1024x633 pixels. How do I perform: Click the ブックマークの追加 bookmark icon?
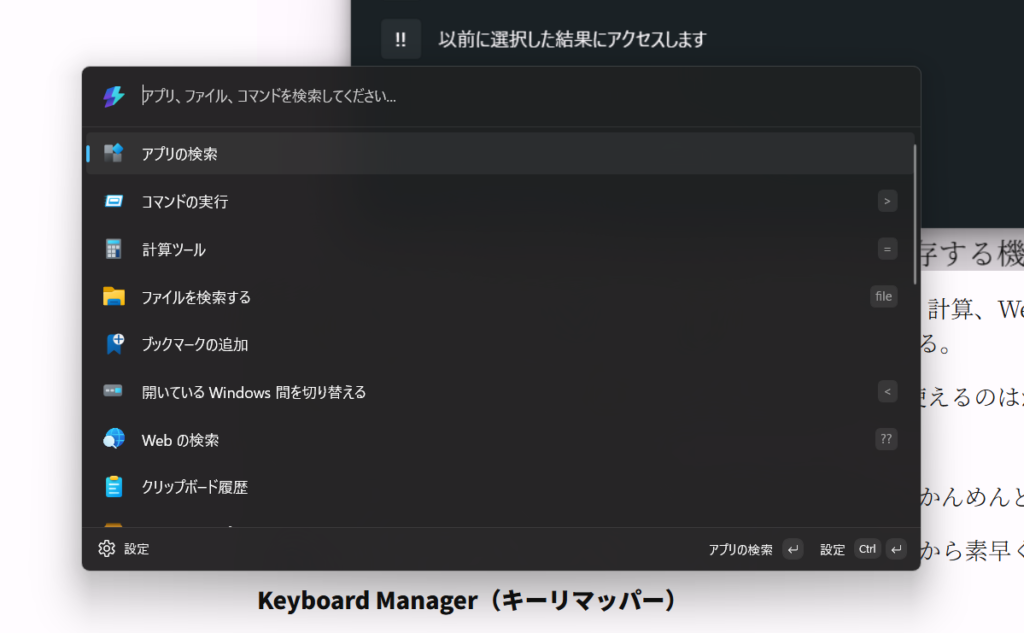[113, 344]
